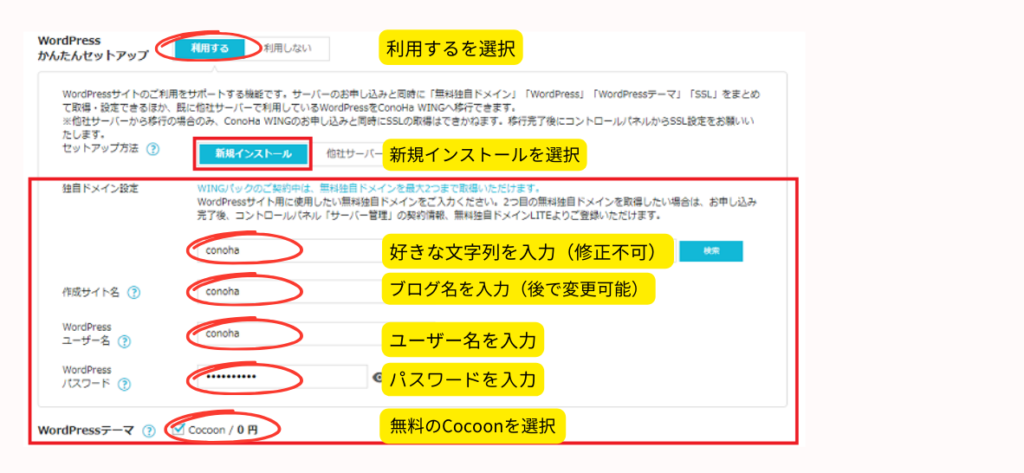Click the WordPress かんたんセットアップ heading
Image resolution: width=1024 pixels, height=473 pixels.
[x=93, y=48]
